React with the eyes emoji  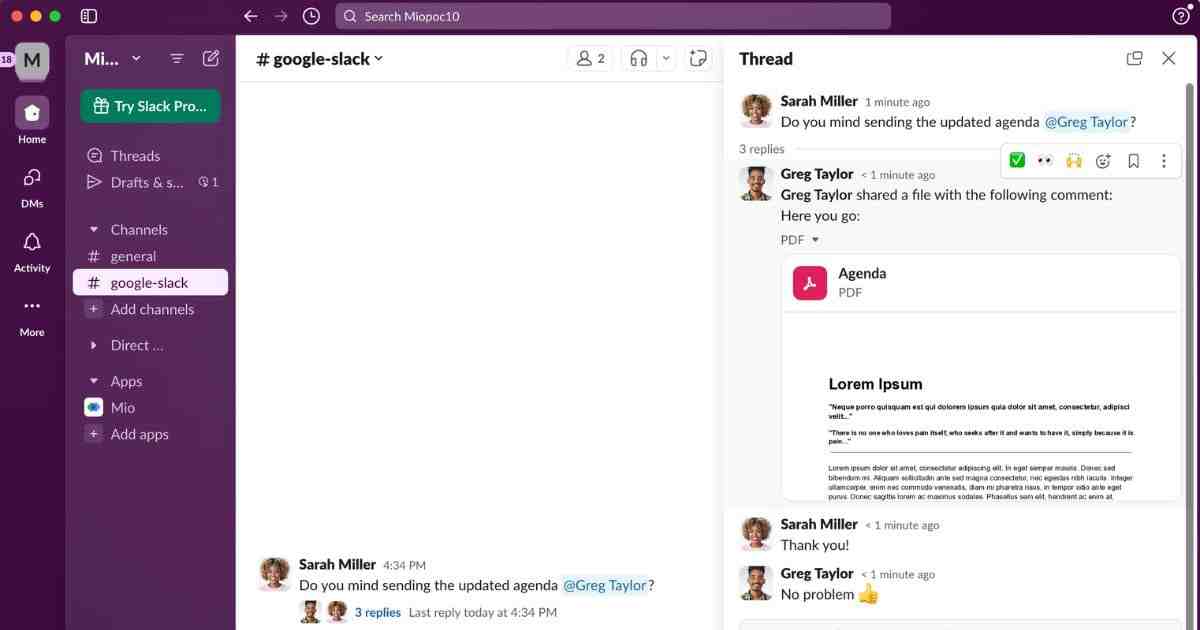click(x=1045, y=161)
